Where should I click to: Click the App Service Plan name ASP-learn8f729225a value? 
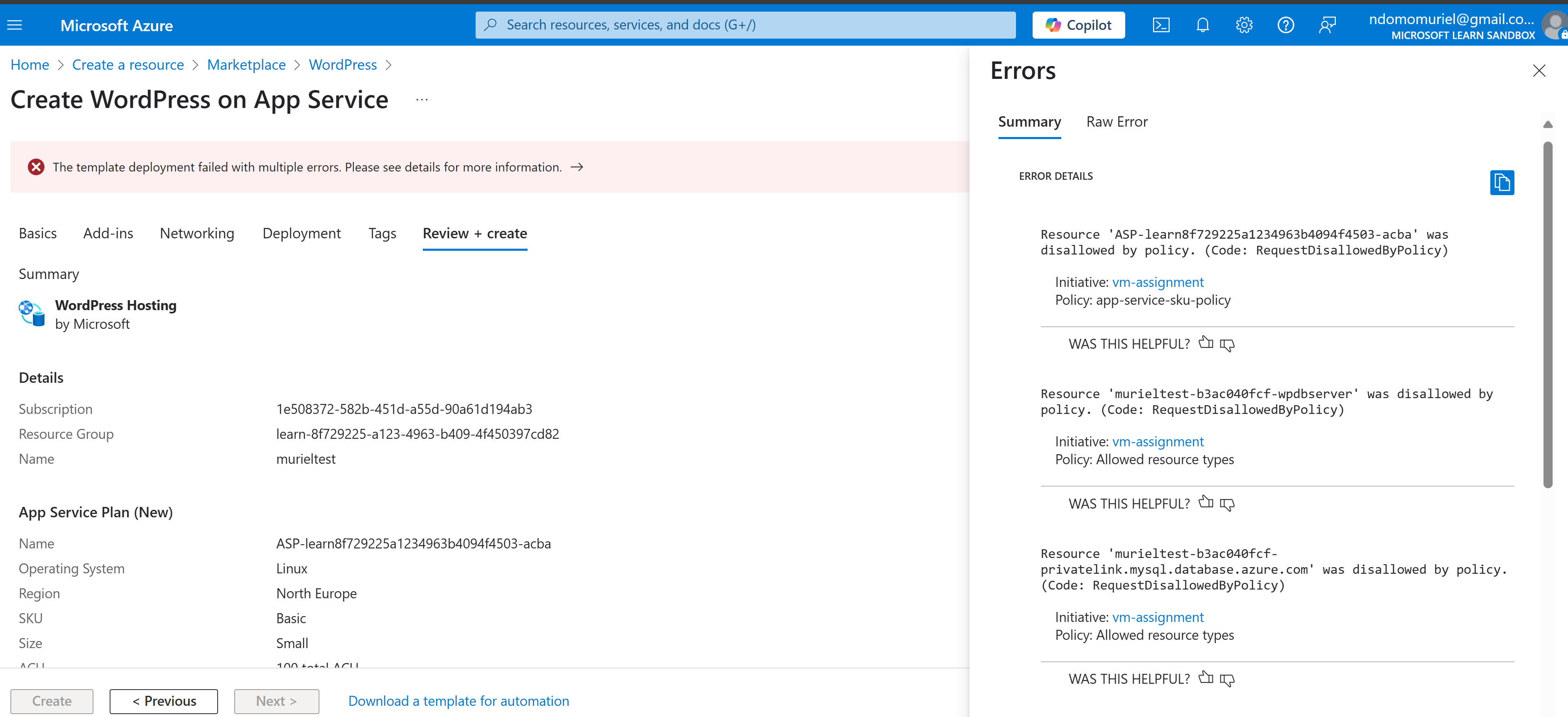[413, 543]
